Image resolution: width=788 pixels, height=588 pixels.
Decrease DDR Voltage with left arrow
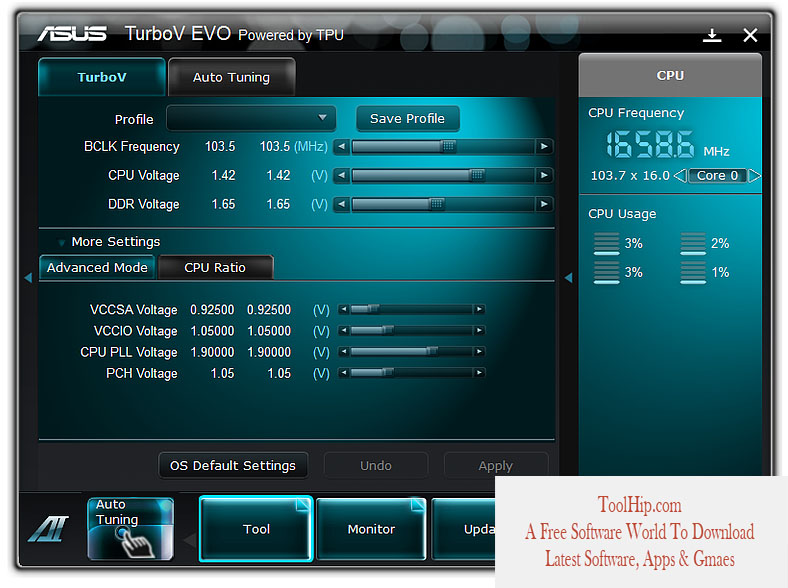click(x=342, y=204)
